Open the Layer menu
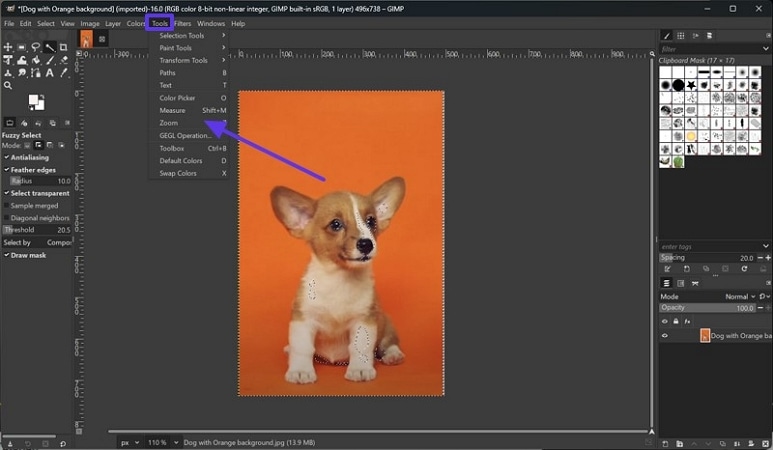The height and width of the screenshot is (450, 773). click(113, 23)
